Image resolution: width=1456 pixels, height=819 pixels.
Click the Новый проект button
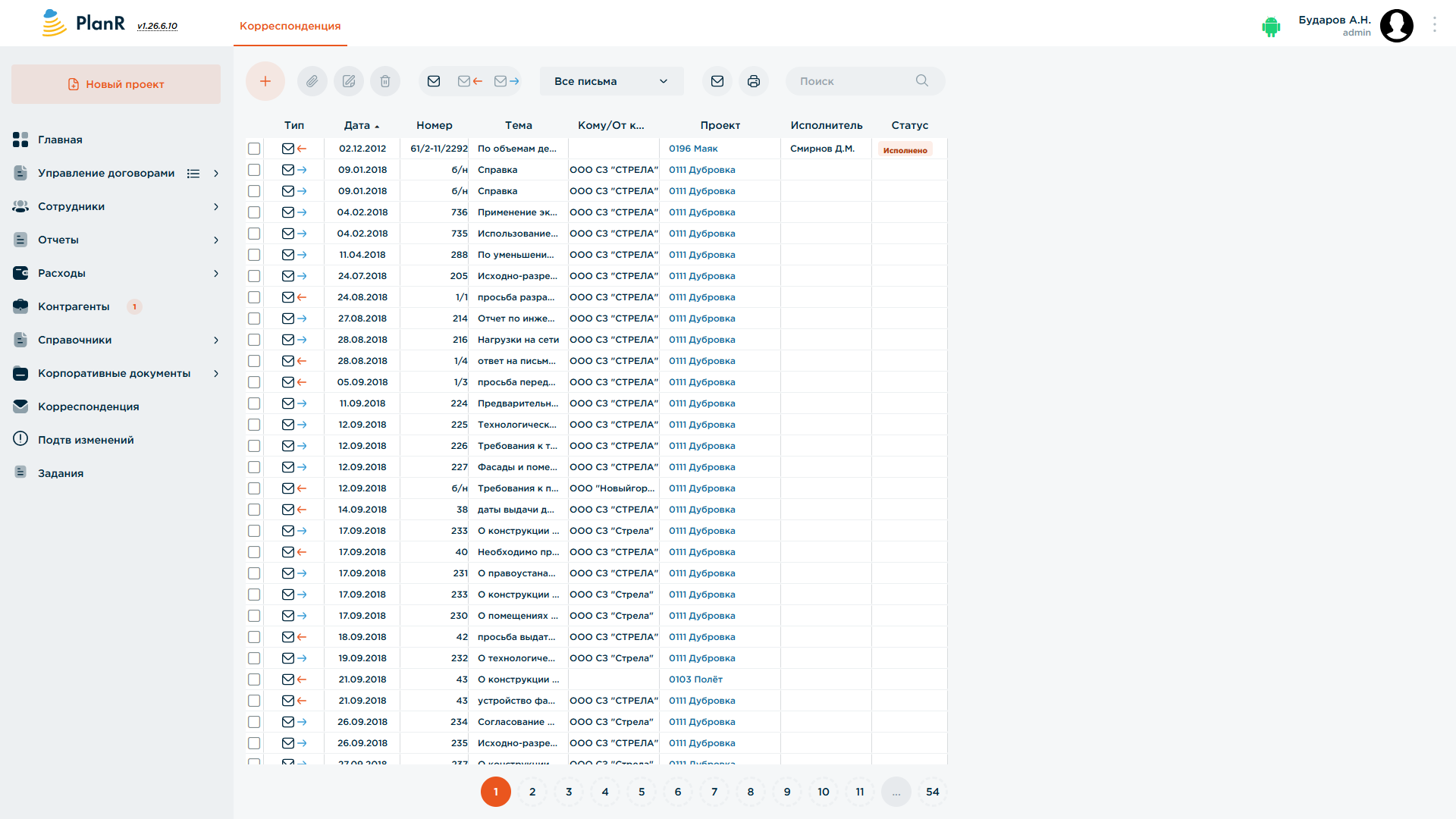click(x=116, y=84)
